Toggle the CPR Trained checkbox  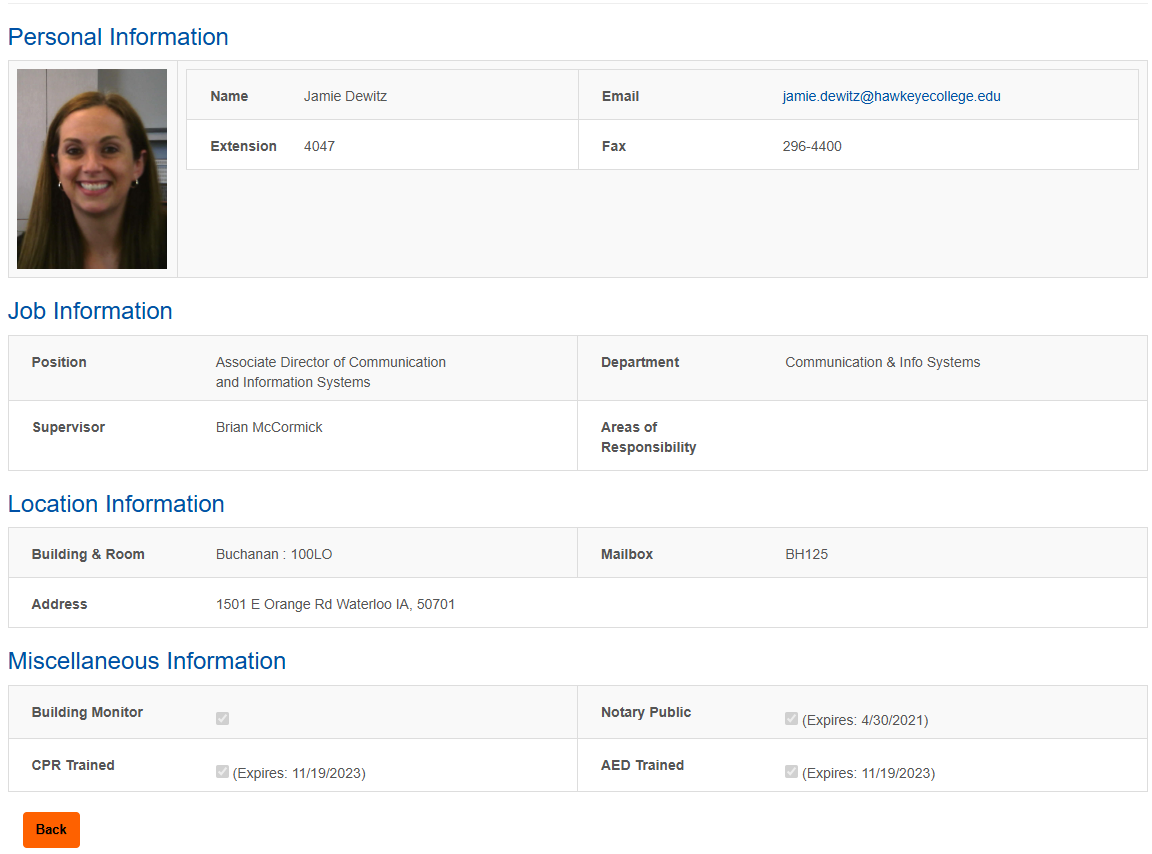coord(222,771)
